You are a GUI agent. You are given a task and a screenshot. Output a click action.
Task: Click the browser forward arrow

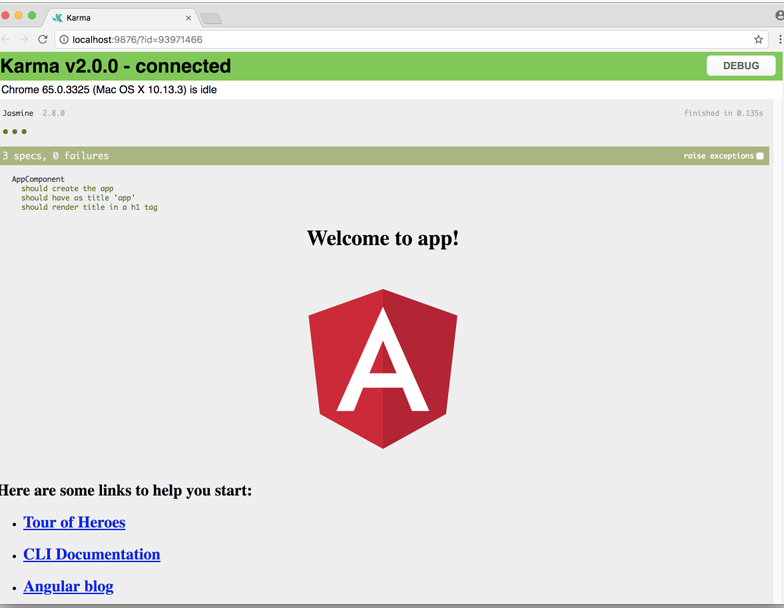point(24,39)
